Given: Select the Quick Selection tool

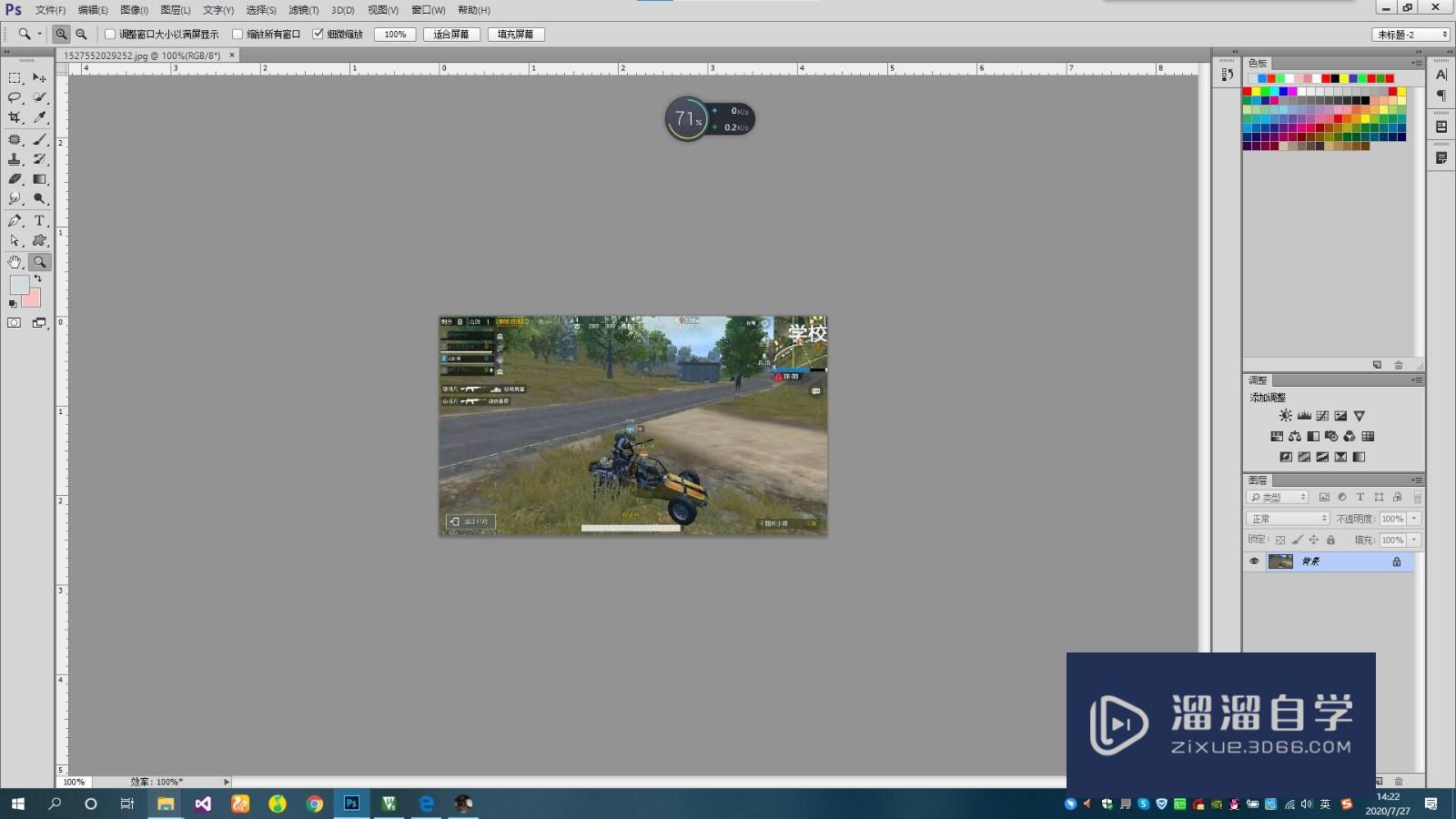Looking at the screenshot, I should (39, 97).
